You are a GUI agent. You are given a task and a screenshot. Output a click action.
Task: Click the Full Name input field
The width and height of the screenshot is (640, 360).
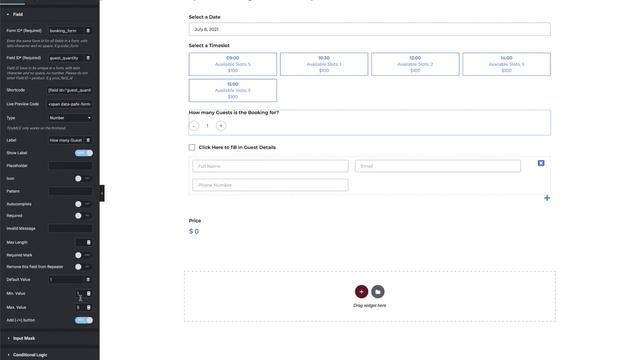click(x=270, y=166)
